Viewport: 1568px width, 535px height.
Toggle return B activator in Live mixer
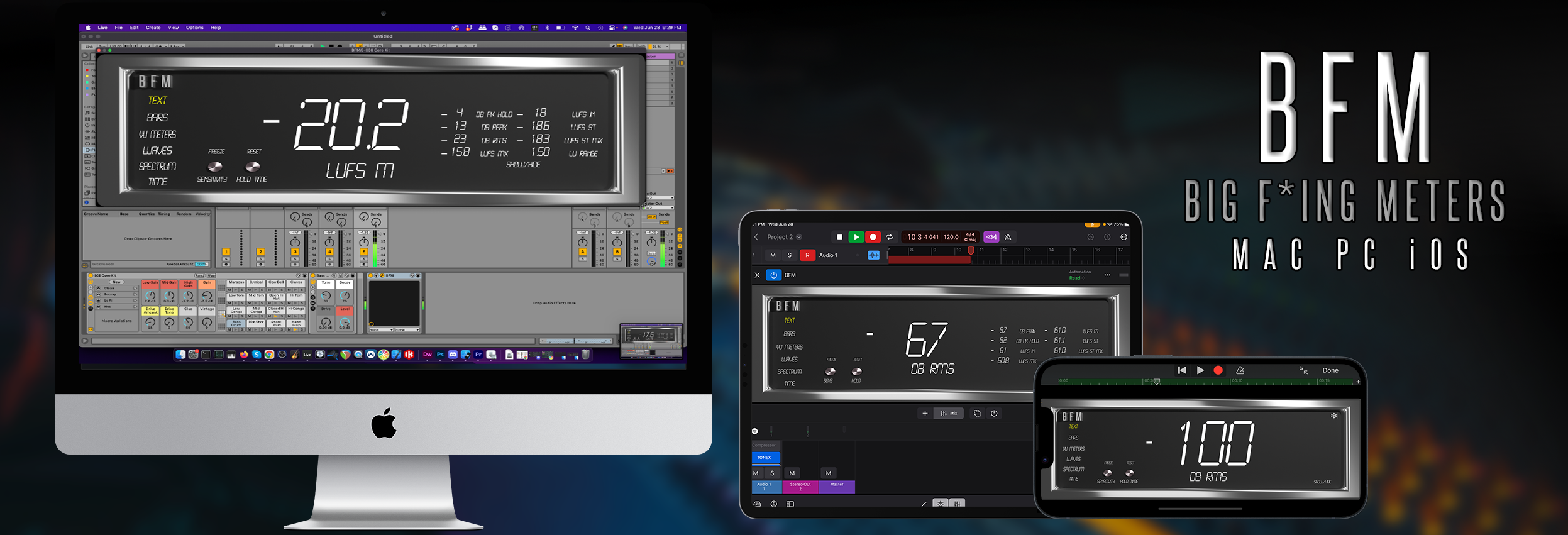pos(617,251)
